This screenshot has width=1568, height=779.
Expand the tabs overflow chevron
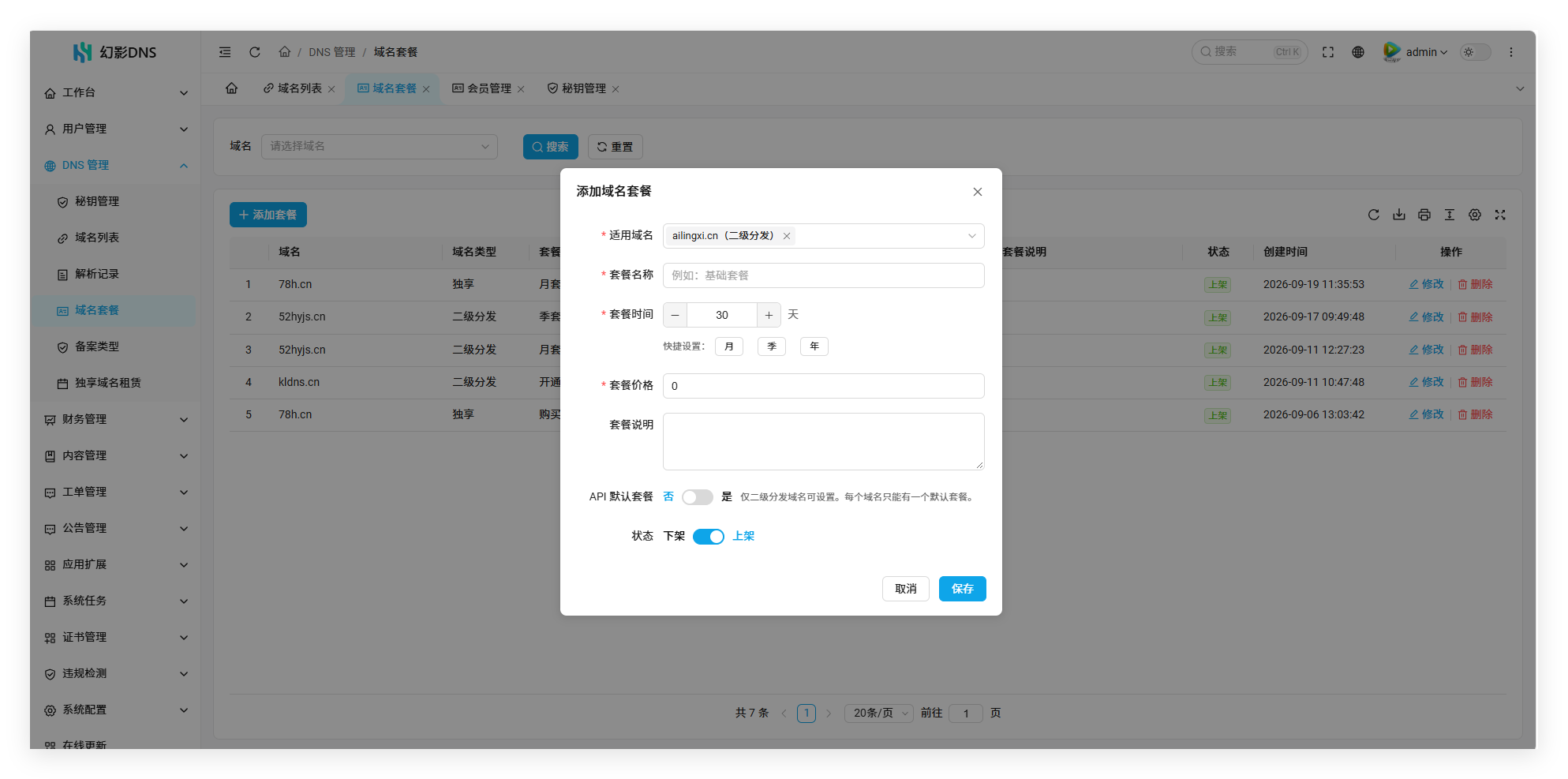click(x=1520, y=89)
